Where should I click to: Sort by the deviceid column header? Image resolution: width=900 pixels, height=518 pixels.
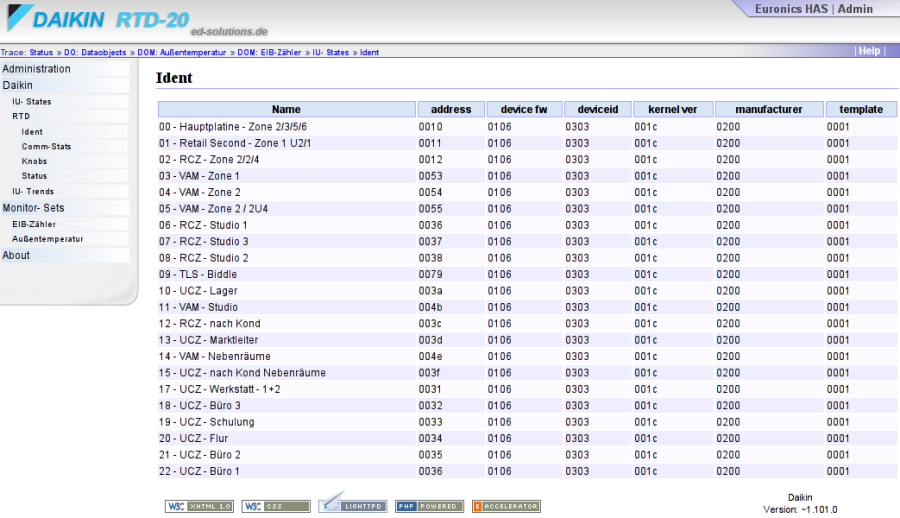tap(598, 109)
